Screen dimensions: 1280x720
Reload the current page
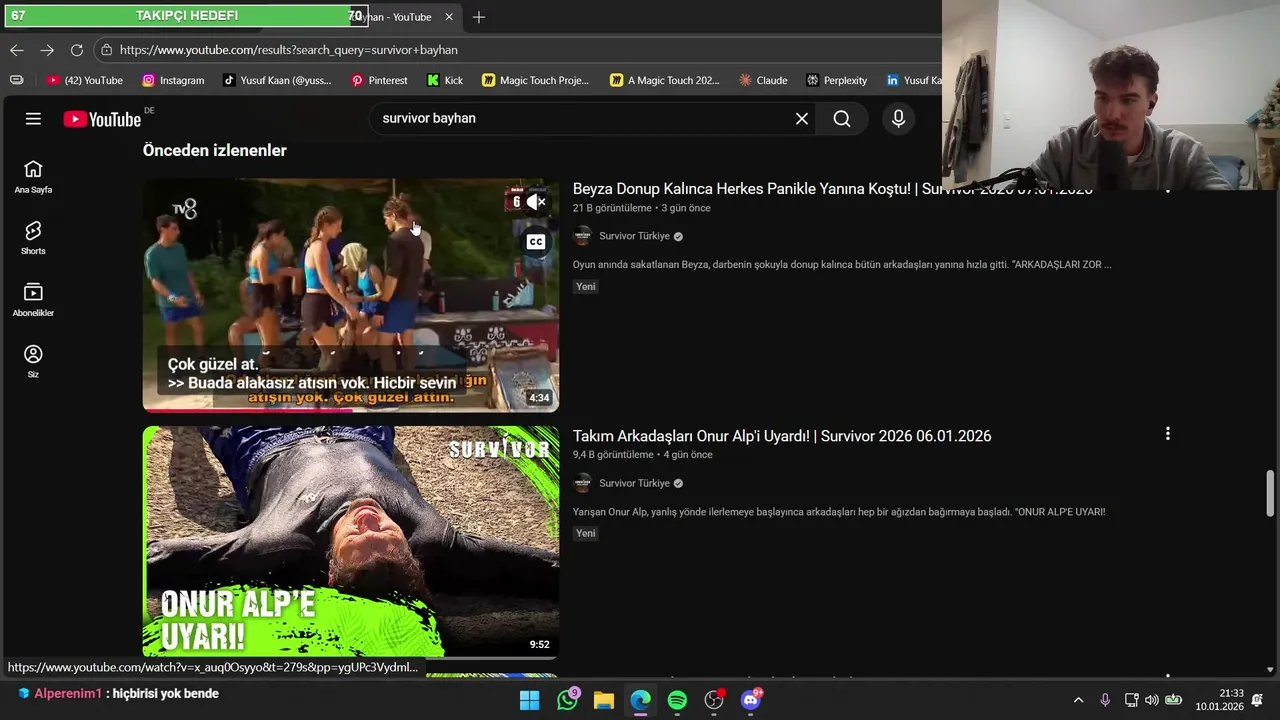tap(77, 50)
